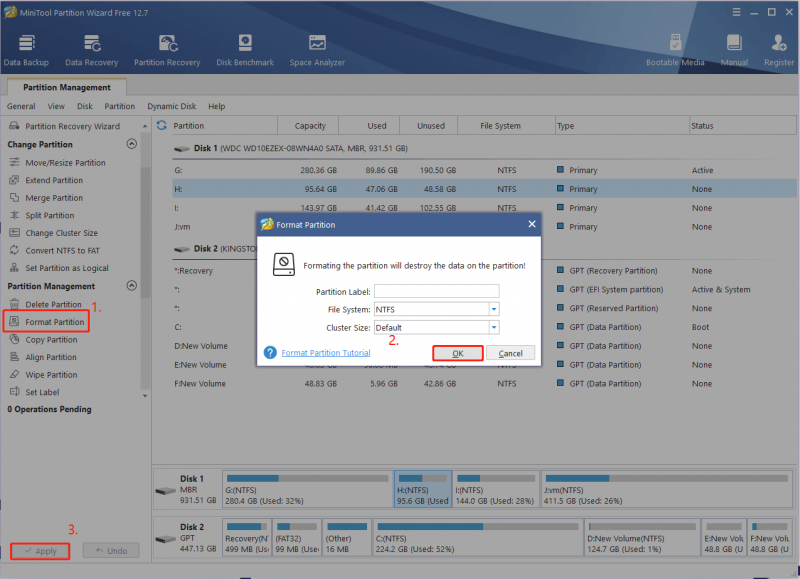Click the Register icon
The image size is (800, 579).
pyautogui.click(x=779, y=50)
